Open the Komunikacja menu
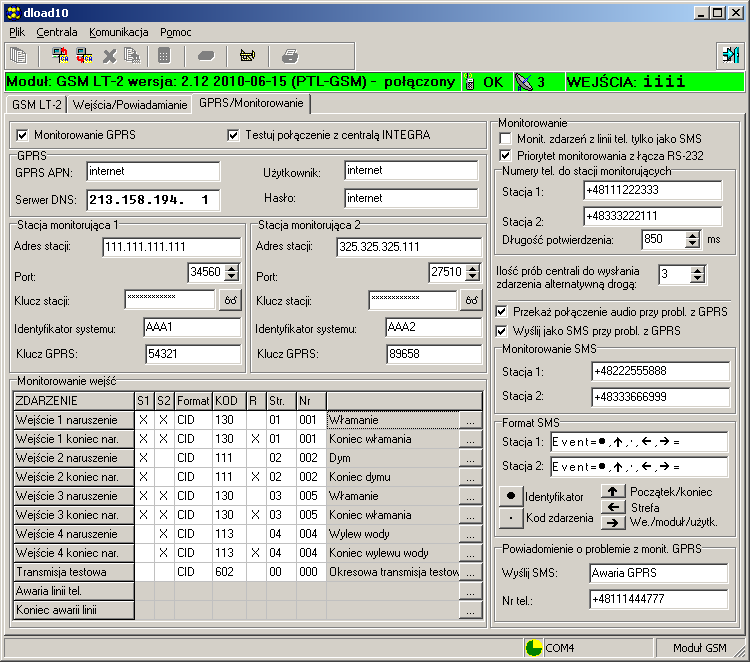Image resolution: width=750 pixels, height=662 pixels. [x=119, y=33]
